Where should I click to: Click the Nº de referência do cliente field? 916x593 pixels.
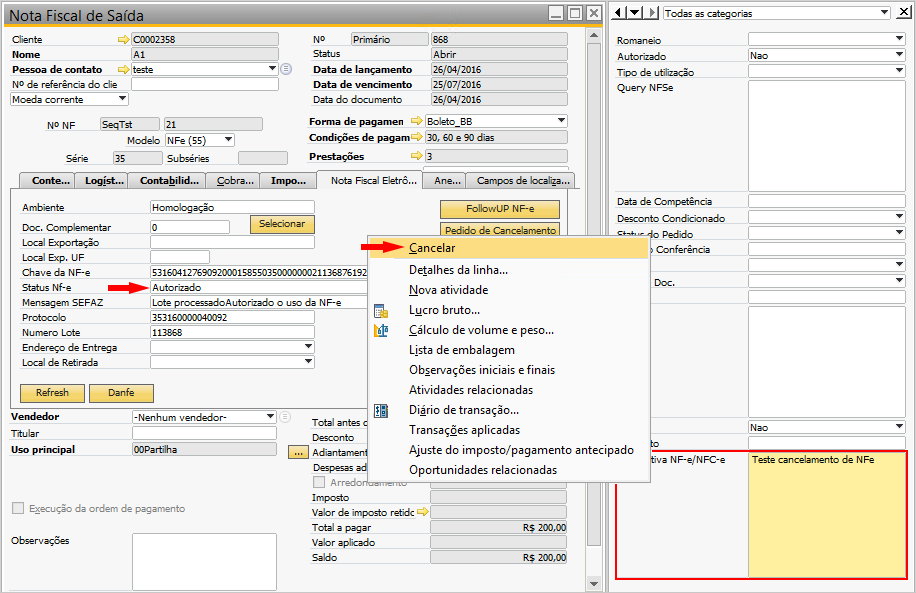(x=204, y=84)
